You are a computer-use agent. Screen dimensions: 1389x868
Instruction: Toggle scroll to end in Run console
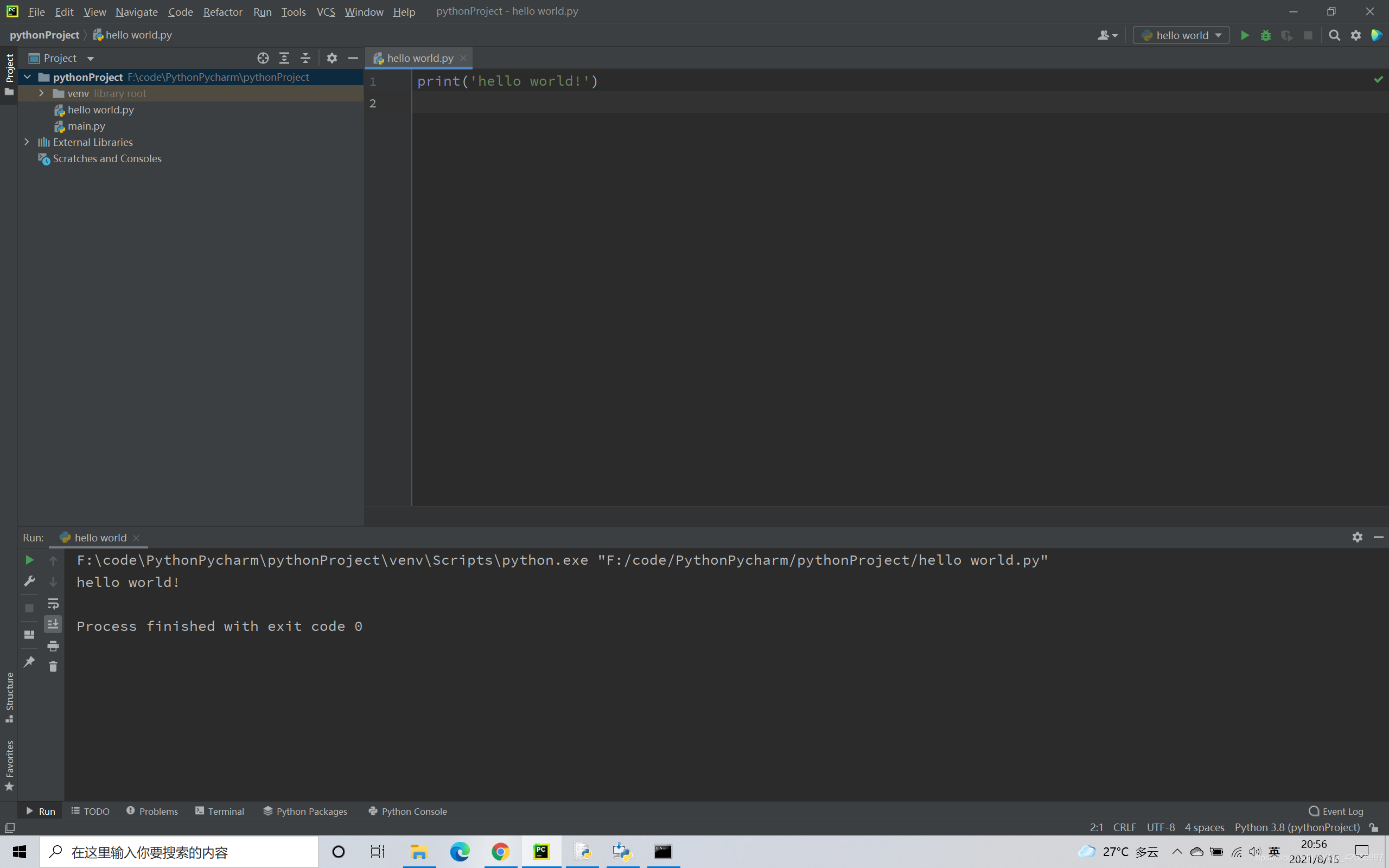(x=53, y=624)
